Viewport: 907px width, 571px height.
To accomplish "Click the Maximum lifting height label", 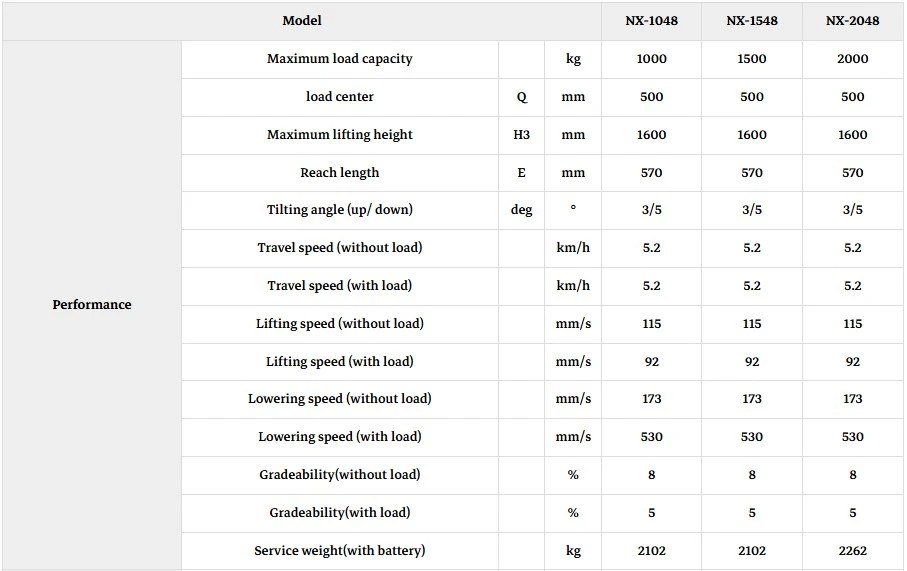I will click(x=340, y=135).
